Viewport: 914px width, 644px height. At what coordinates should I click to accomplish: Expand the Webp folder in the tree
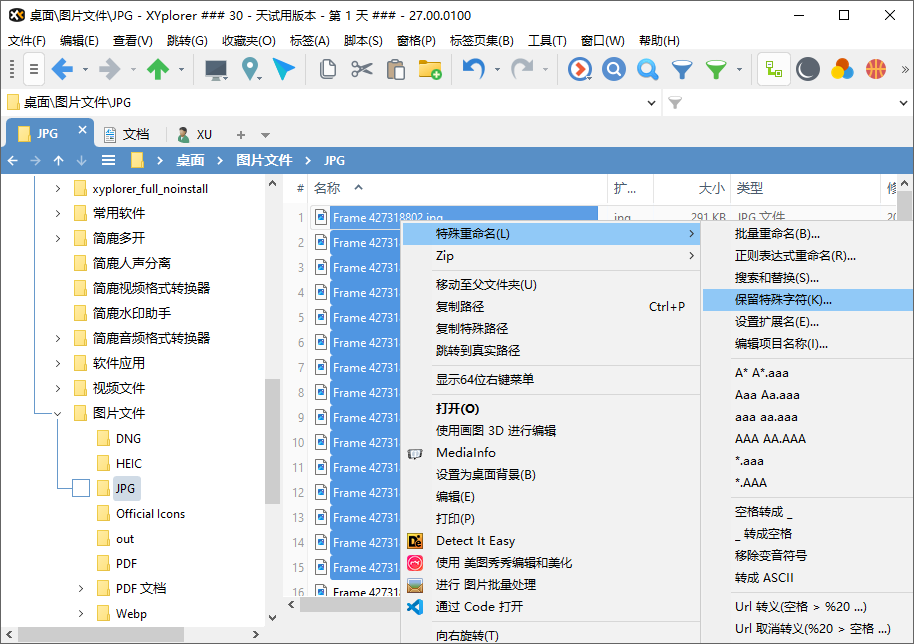coord(80,613)
